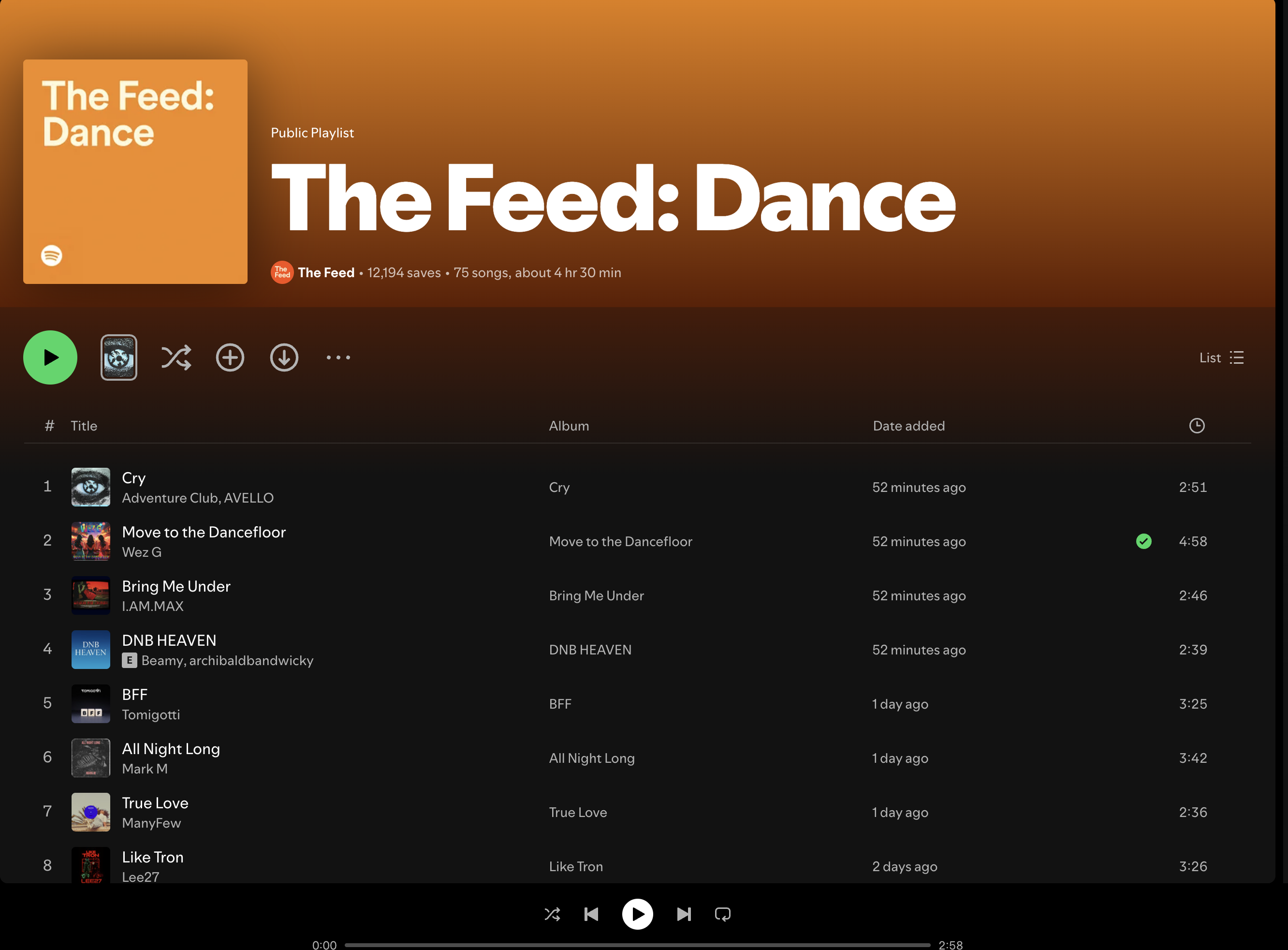Open The Feed creator profile link

tap(326, 273)
